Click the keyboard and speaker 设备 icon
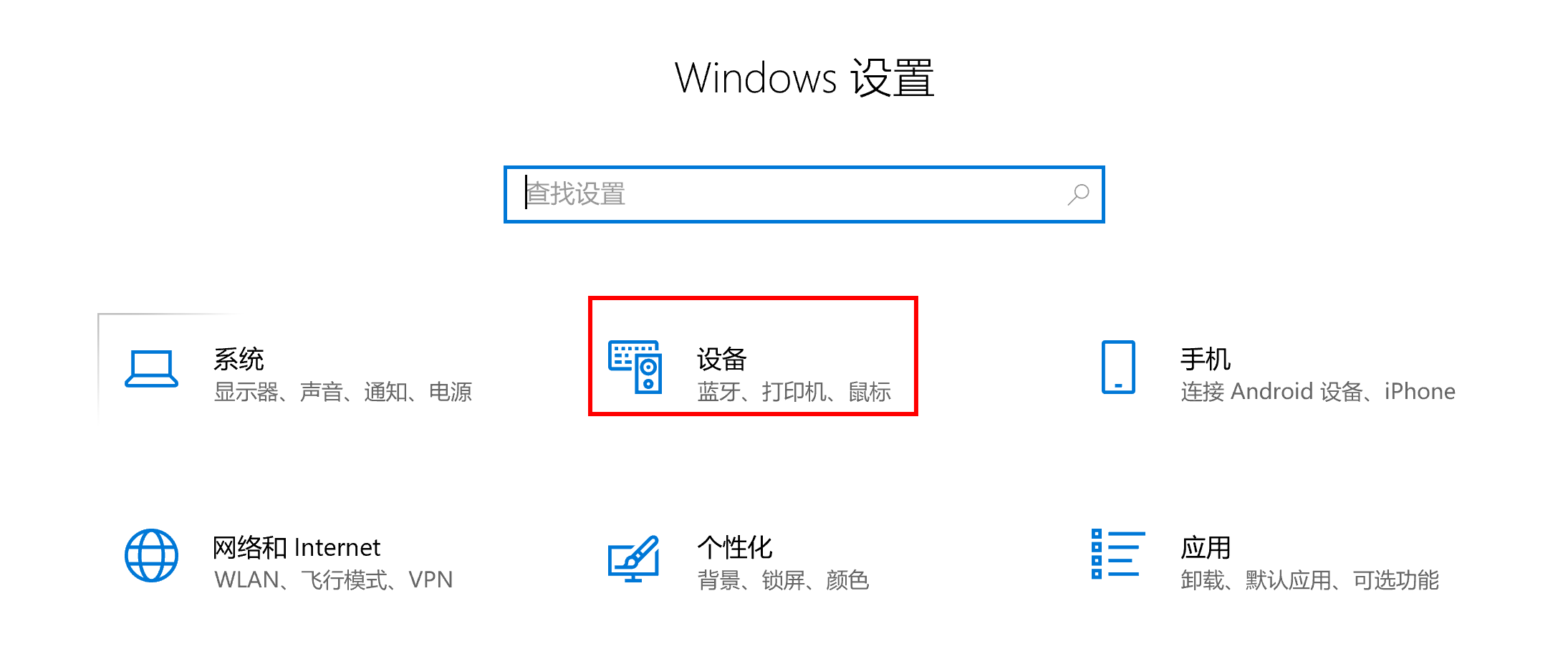Viewport: 1568px width, 649px height. pos(635,367)
